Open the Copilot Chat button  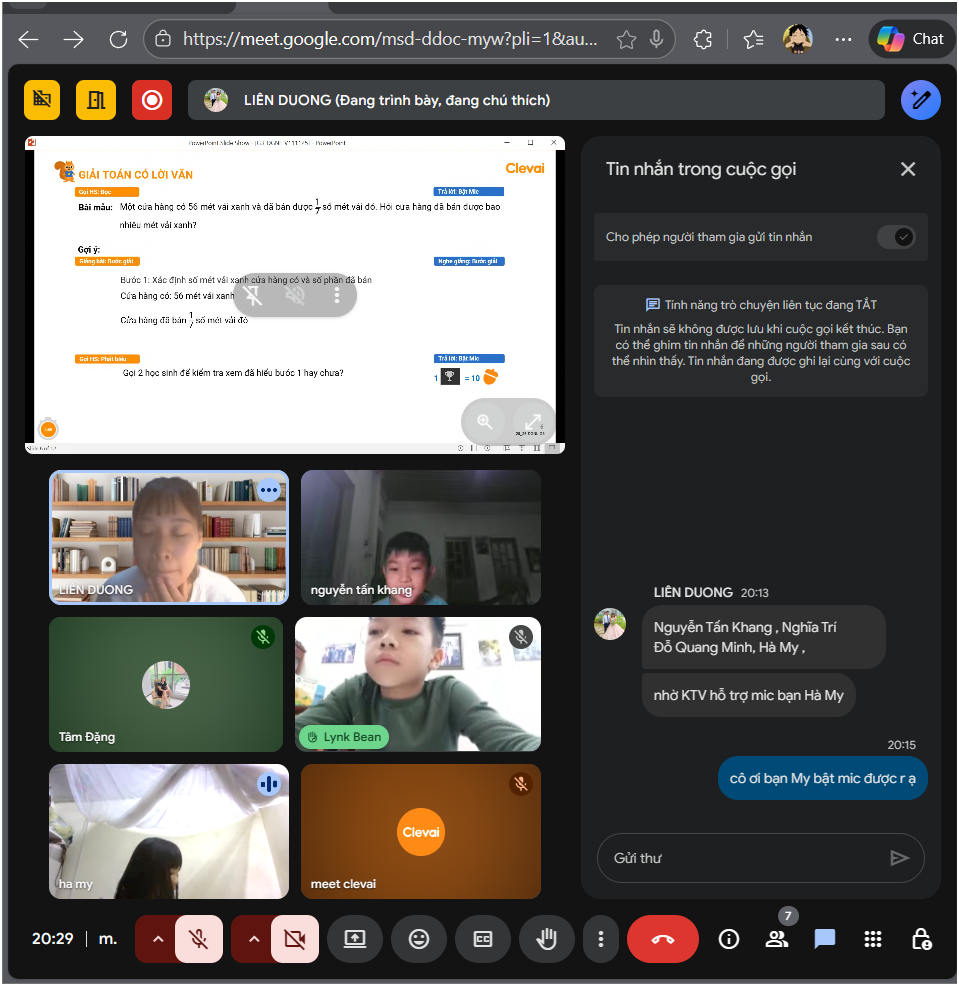(x=911, y=39)
